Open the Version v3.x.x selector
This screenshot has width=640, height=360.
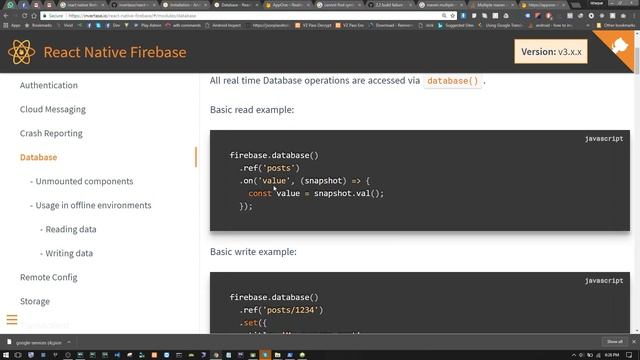551,51
